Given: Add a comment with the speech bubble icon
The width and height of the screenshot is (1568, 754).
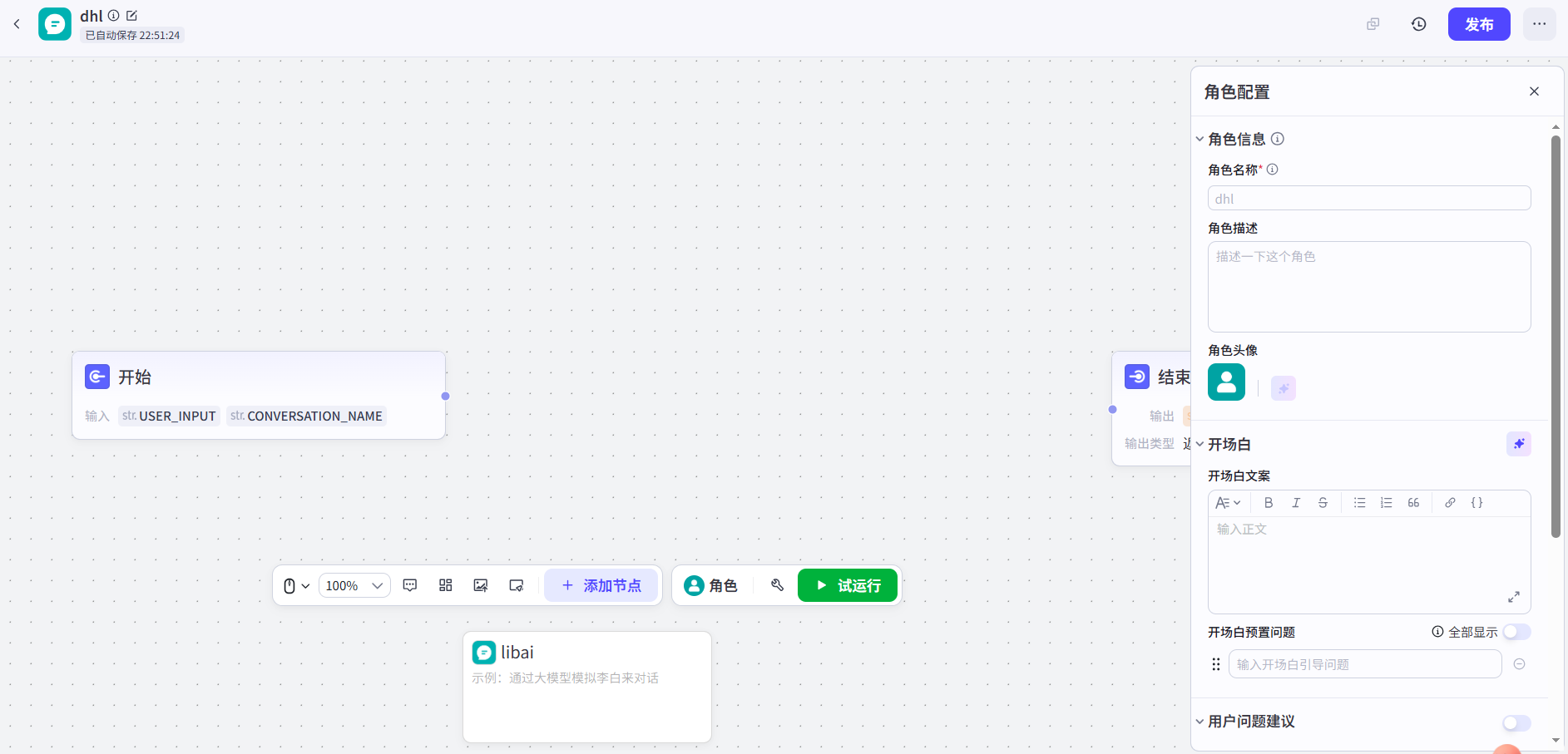Looking at the screenshot, I should (x=410, y=585).
